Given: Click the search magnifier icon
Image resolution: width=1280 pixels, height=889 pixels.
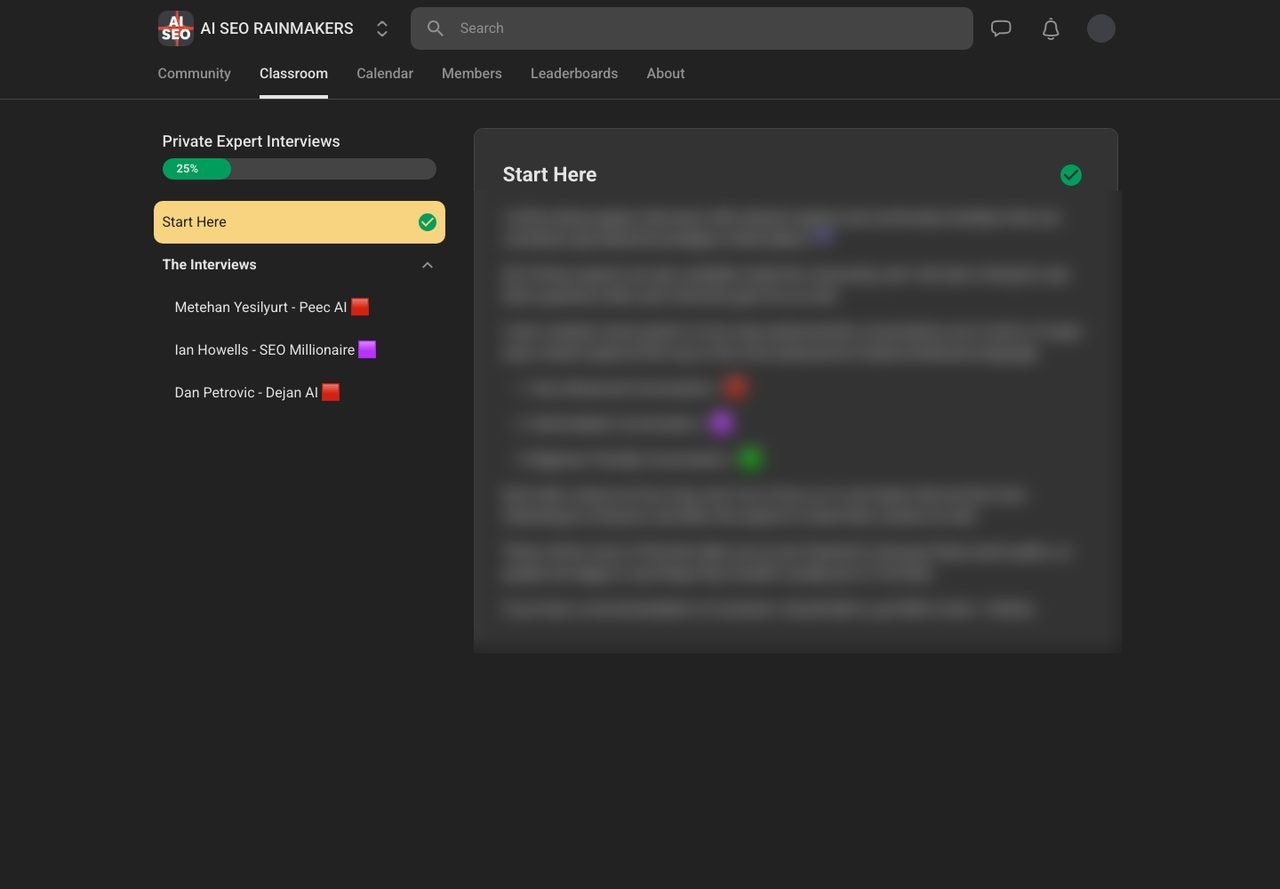Looking at the screenshot, I should [435, 28].
